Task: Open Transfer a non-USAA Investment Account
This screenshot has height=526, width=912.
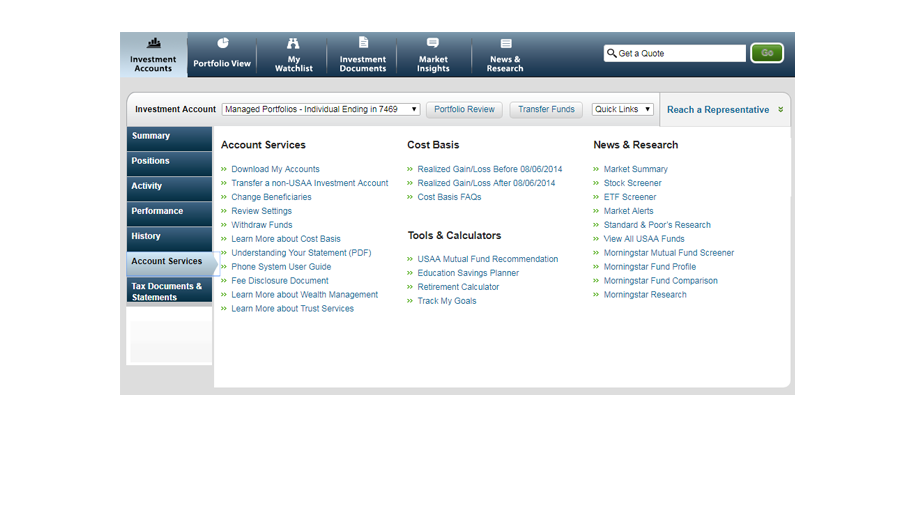Action: (x=309, y=183)
